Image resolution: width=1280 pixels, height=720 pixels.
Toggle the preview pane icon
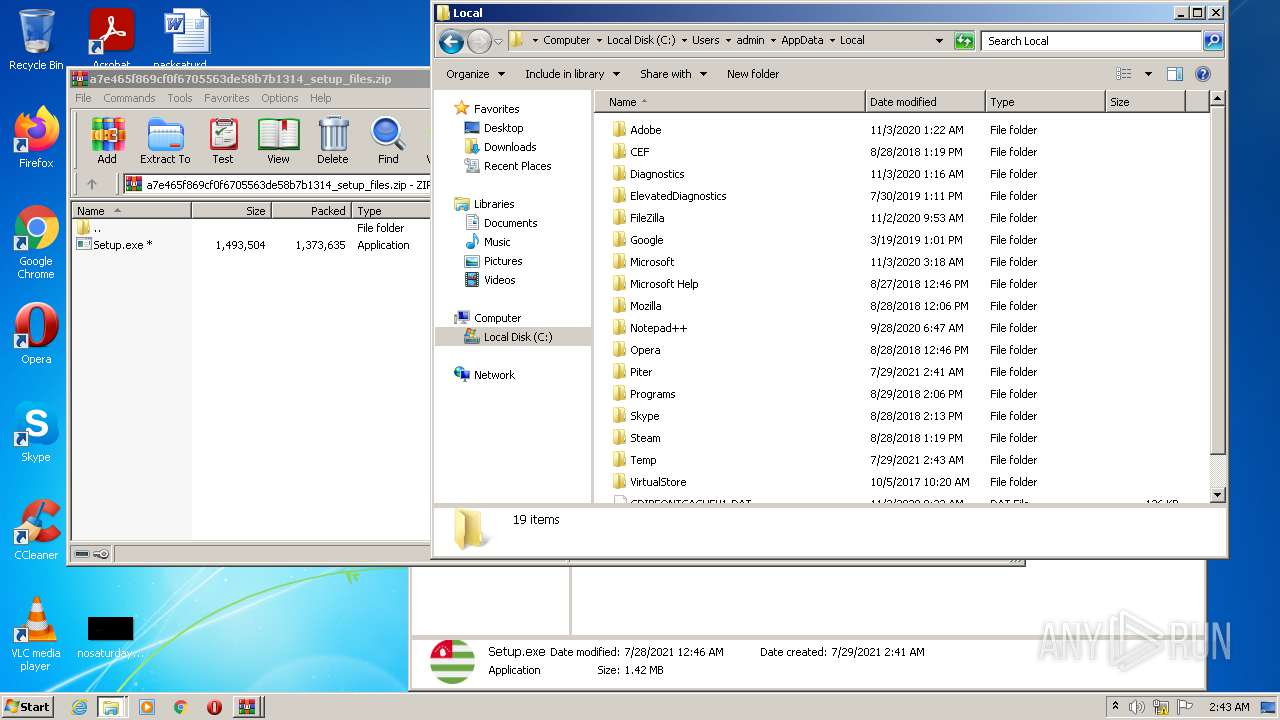coord(1175,74)
